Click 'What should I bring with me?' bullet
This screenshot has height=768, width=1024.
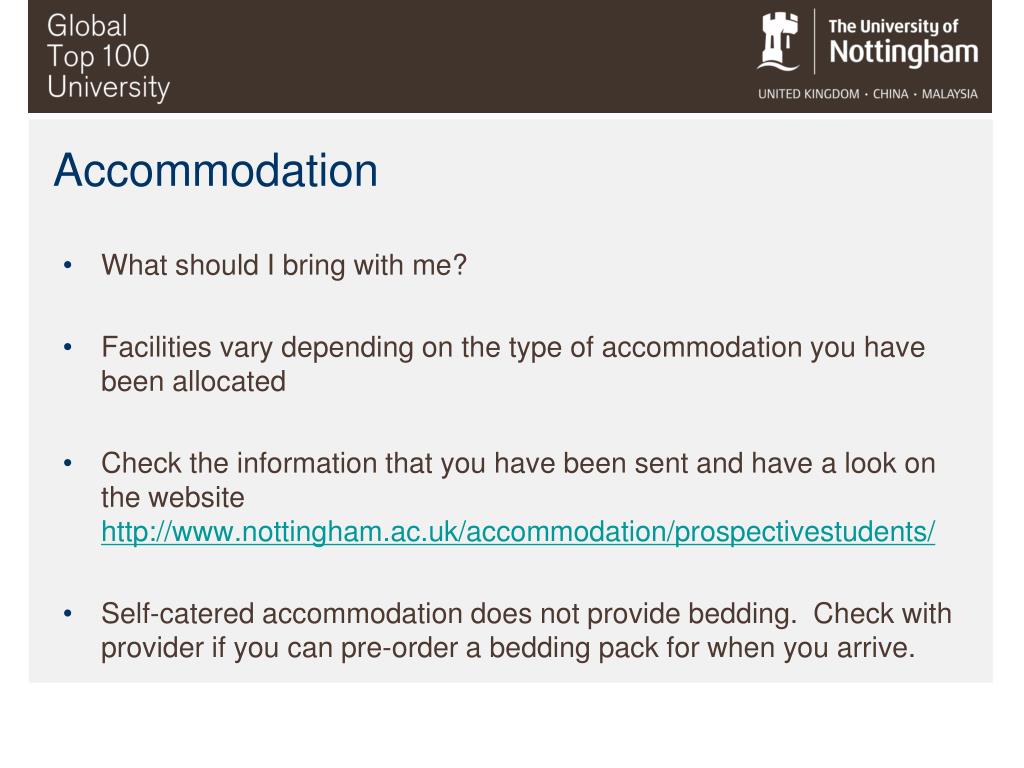284,266
